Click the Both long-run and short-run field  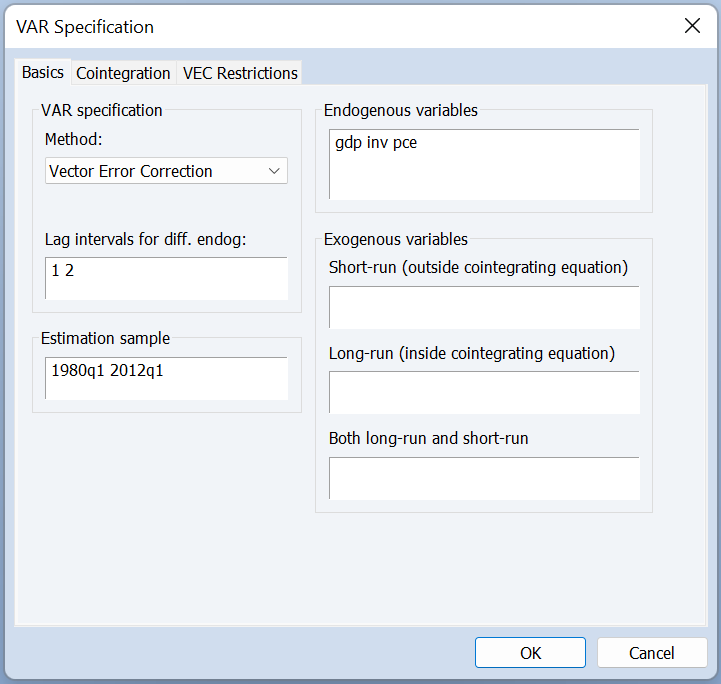click(x=484, y=478)
